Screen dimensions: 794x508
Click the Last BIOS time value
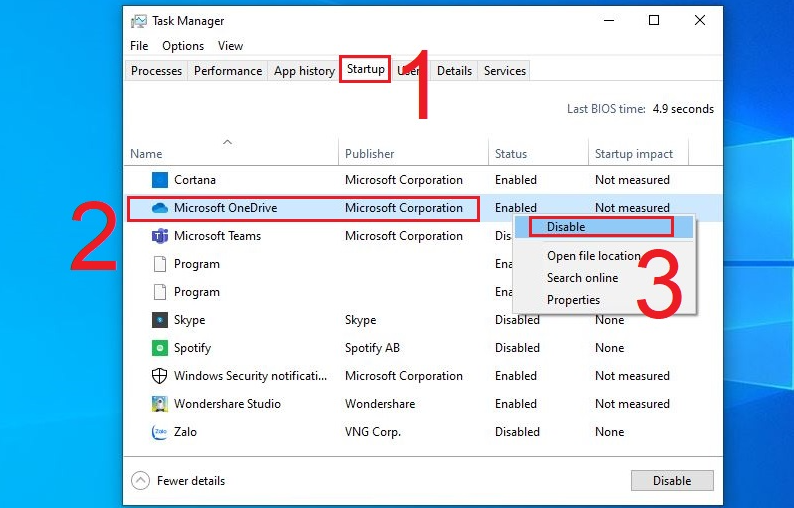tap(683, 109)
